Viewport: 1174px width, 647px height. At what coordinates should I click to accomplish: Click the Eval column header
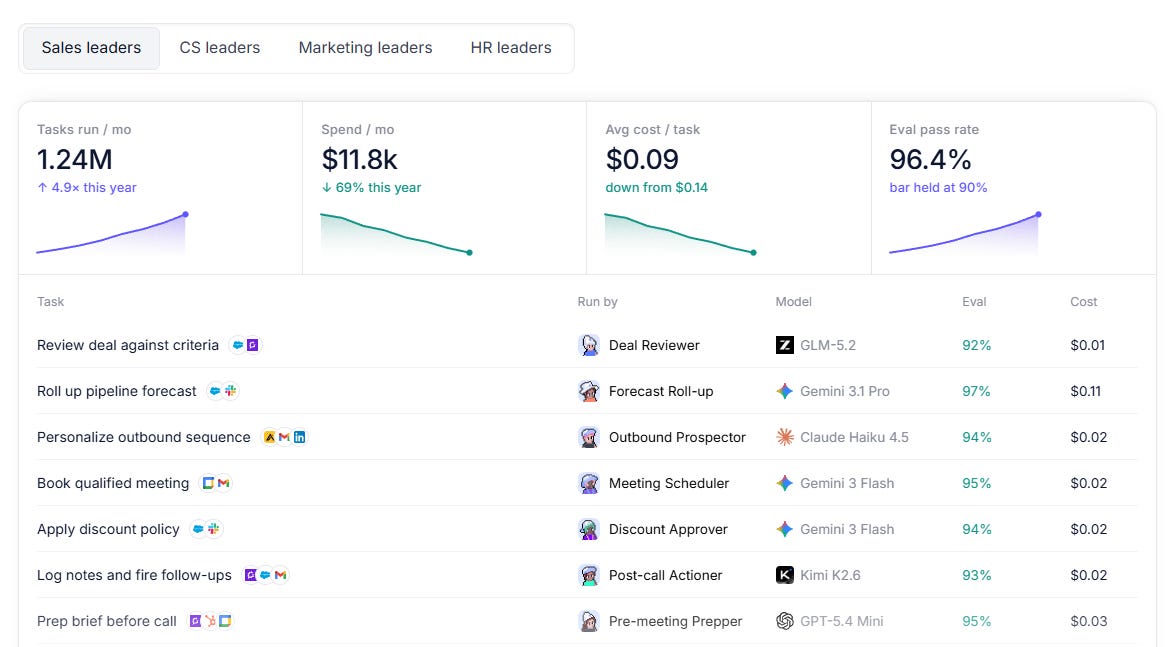(973, 302)
